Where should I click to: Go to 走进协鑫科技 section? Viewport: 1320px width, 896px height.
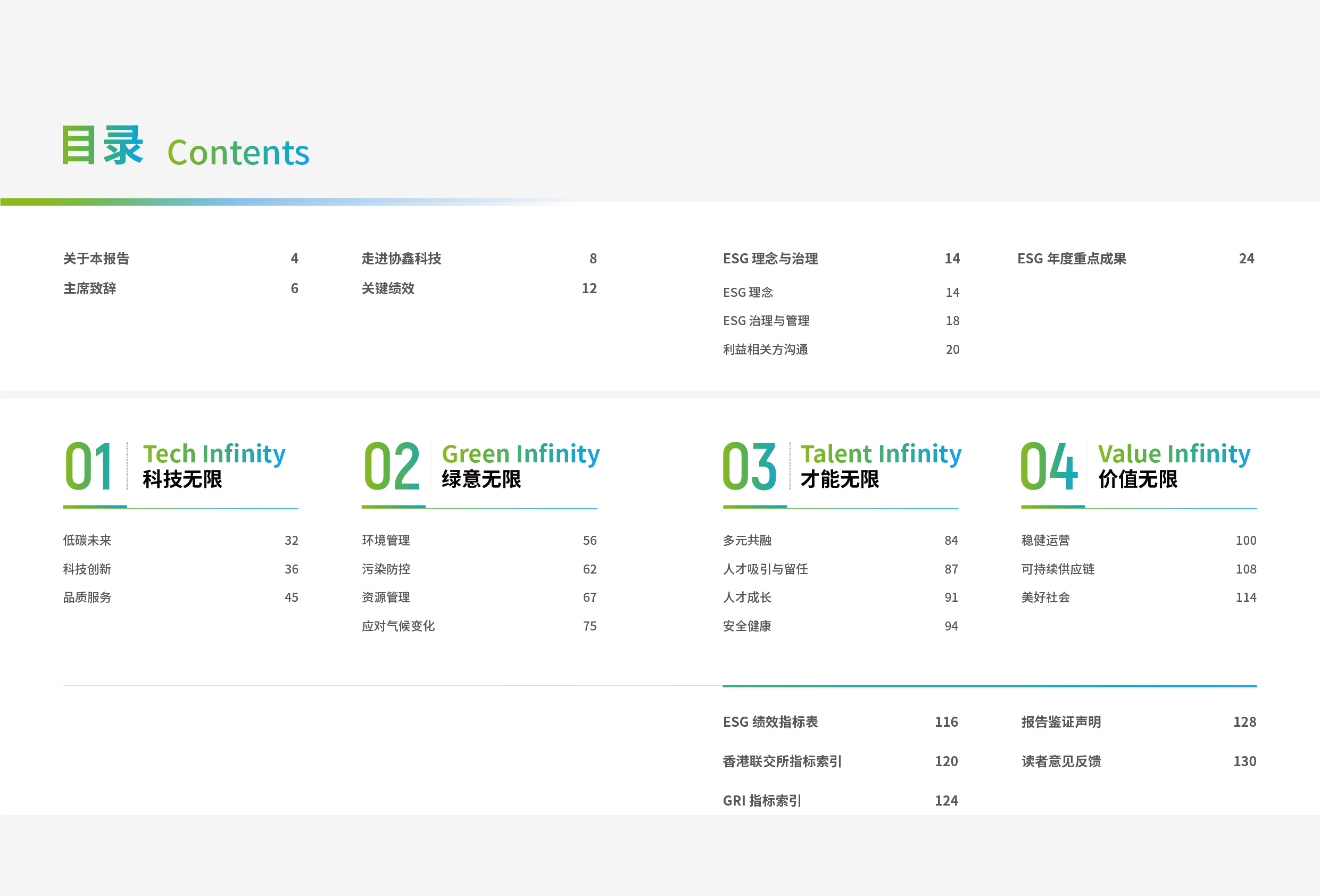point(402,259)
